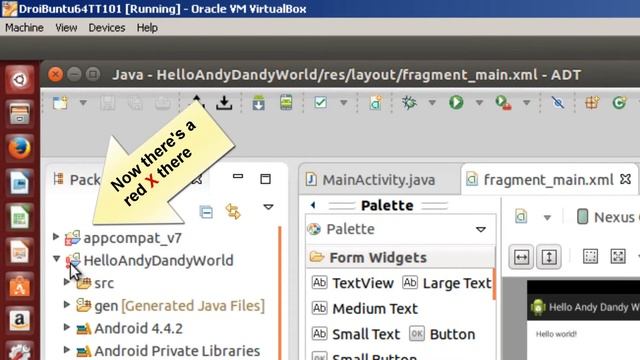640x360 pixels.
Task: Open Package Explorer view menu arrow
Action: point(268,207)
